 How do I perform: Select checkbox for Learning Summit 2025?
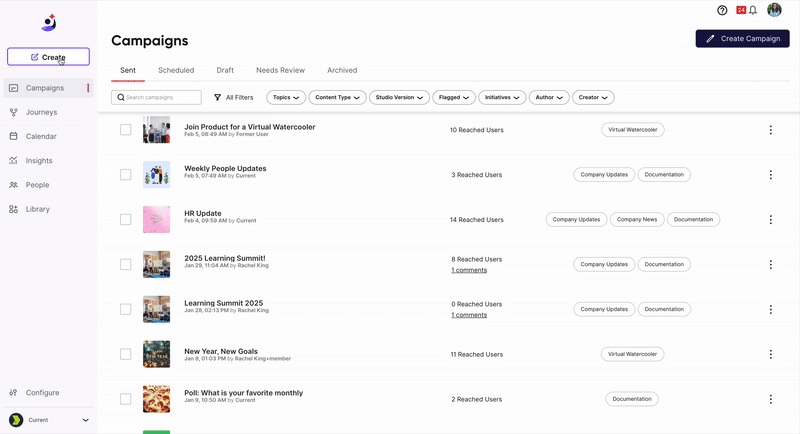click(126, 309)
